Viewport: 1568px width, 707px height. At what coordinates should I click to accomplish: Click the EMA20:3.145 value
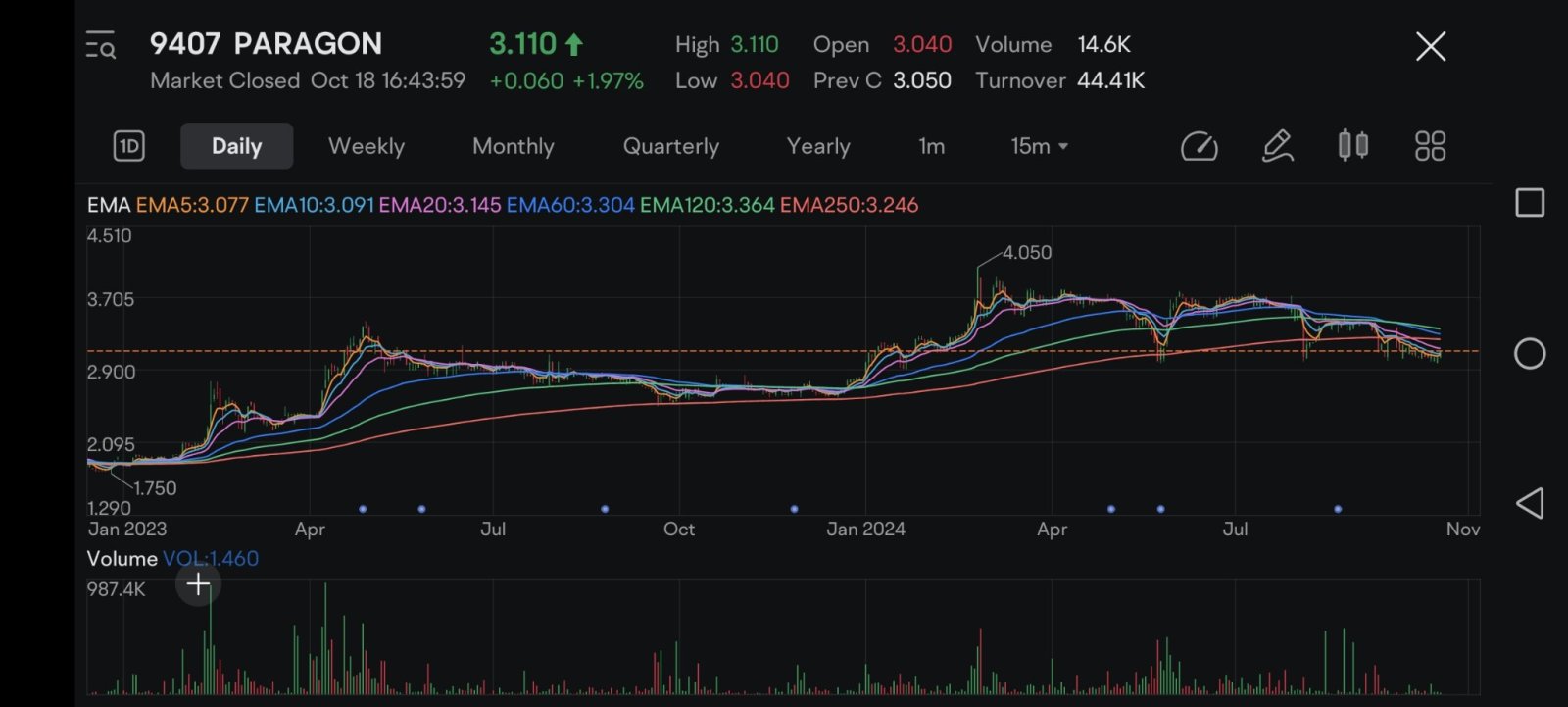[440, 205]
